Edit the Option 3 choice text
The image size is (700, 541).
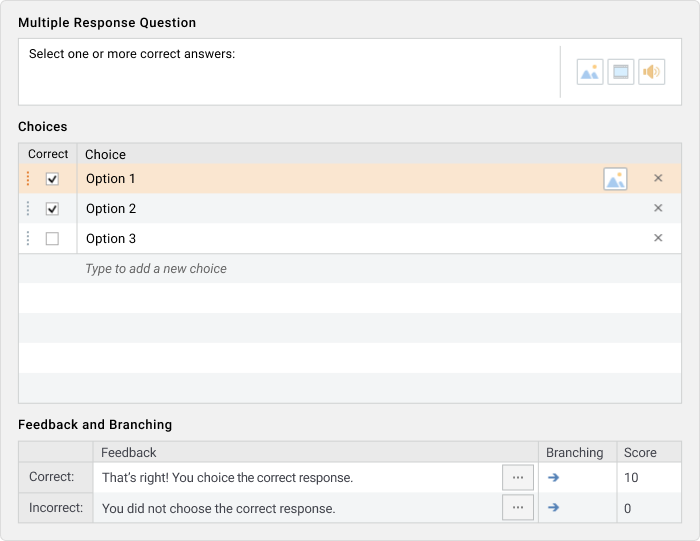[111, 238]
